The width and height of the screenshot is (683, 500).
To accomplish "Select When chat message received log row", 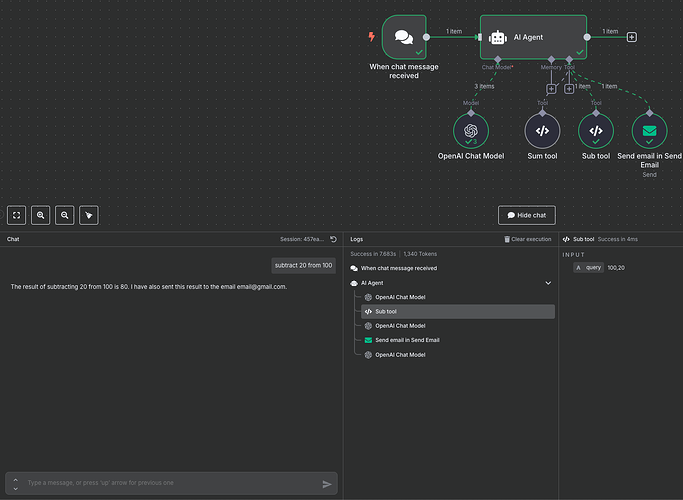I will (x=452, y=268).
